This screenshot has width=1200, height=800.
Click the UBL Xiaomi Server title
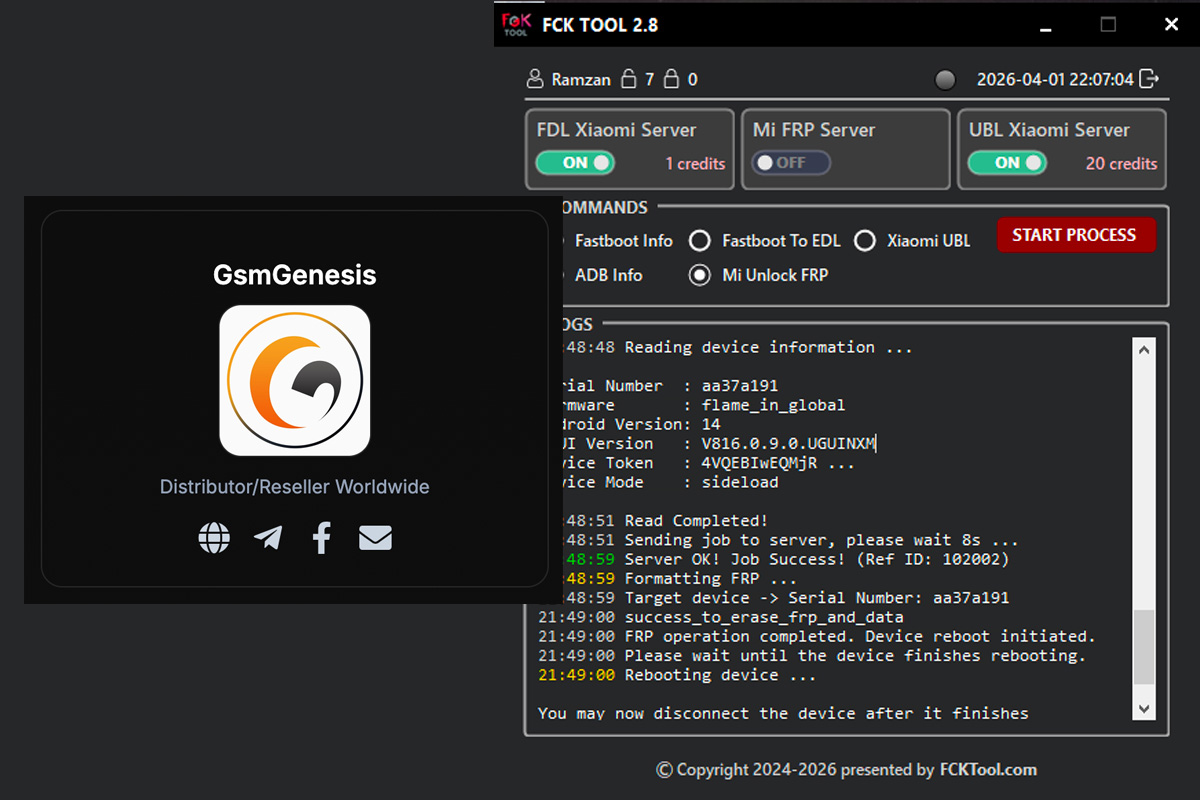point(1049,130)
